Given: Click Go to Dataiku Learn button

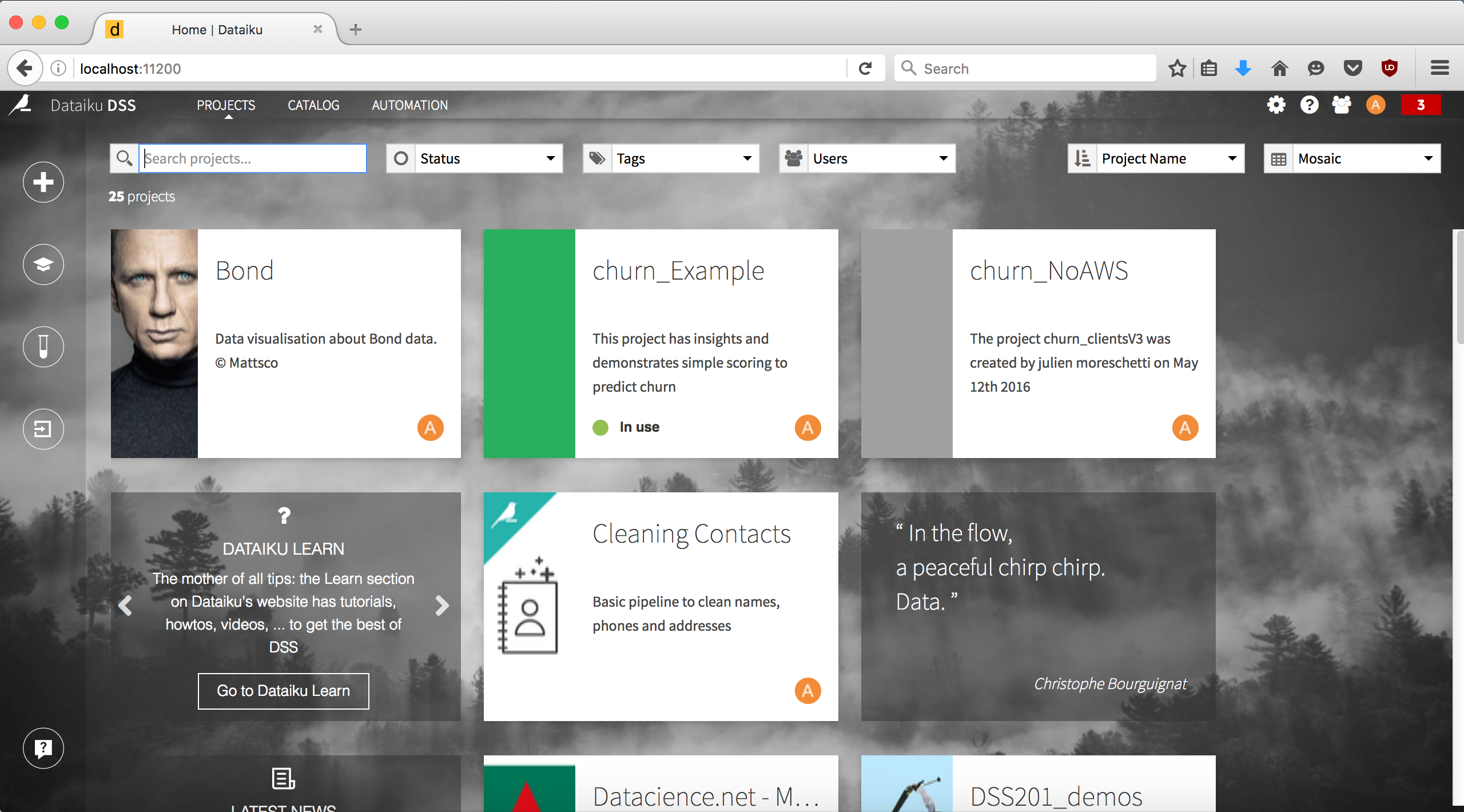Looking at the screenshot, I should pos(283,691).
